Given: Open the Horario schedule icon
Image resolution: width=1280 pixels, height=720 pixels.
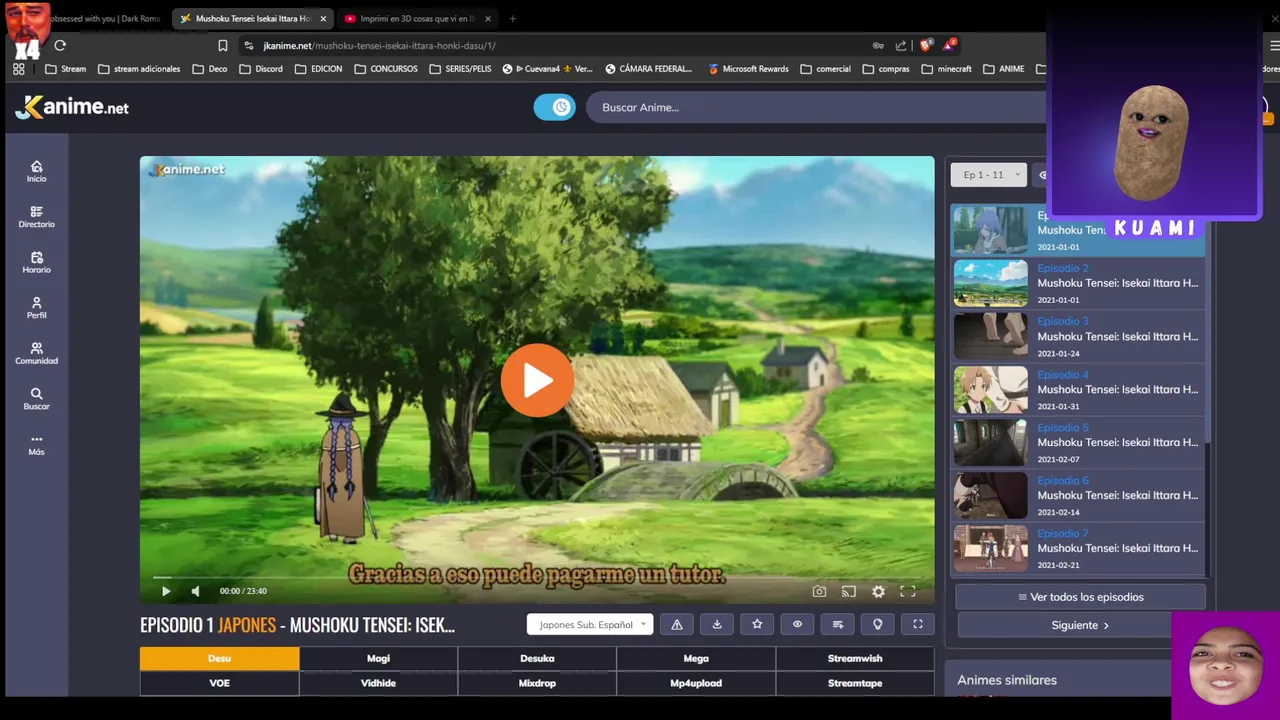Looking at the screenshot, I should pos(36,263).
